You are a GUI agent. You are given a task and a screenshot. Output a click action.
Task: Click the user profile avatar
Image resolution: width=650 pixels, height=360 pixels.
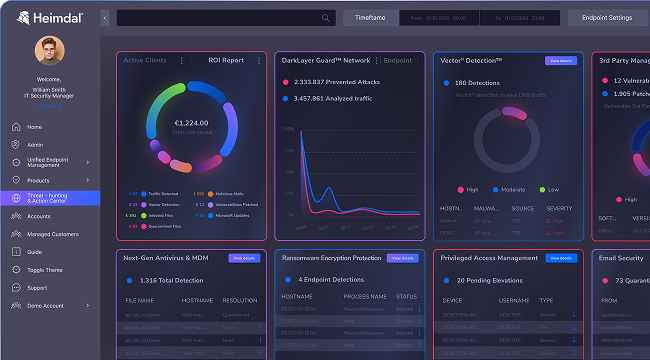pyautogui.click(x=50, y=51)
